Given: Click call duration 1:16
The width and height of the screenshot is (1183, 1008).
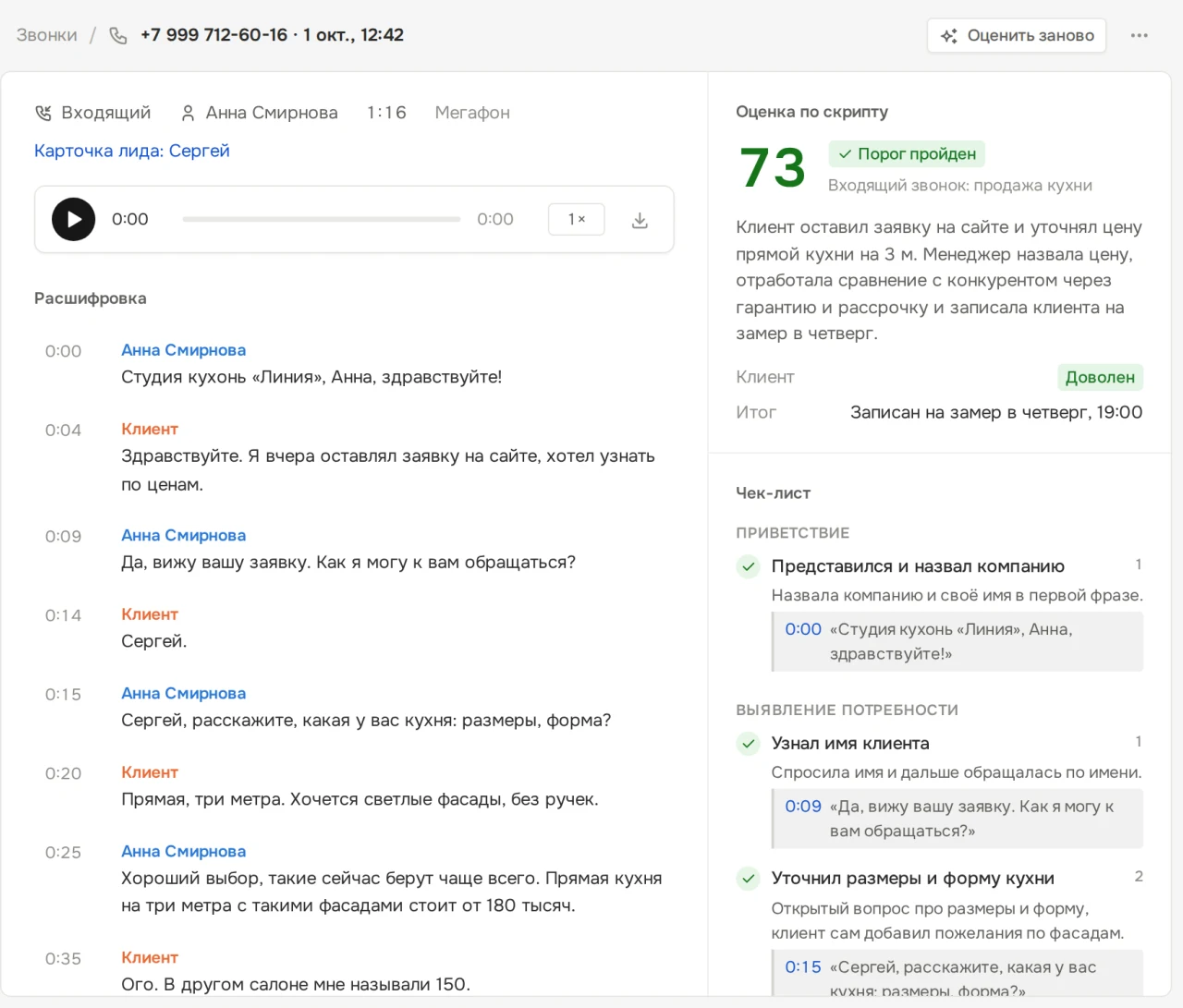Looking at the screenshot, I should [386, 113].
